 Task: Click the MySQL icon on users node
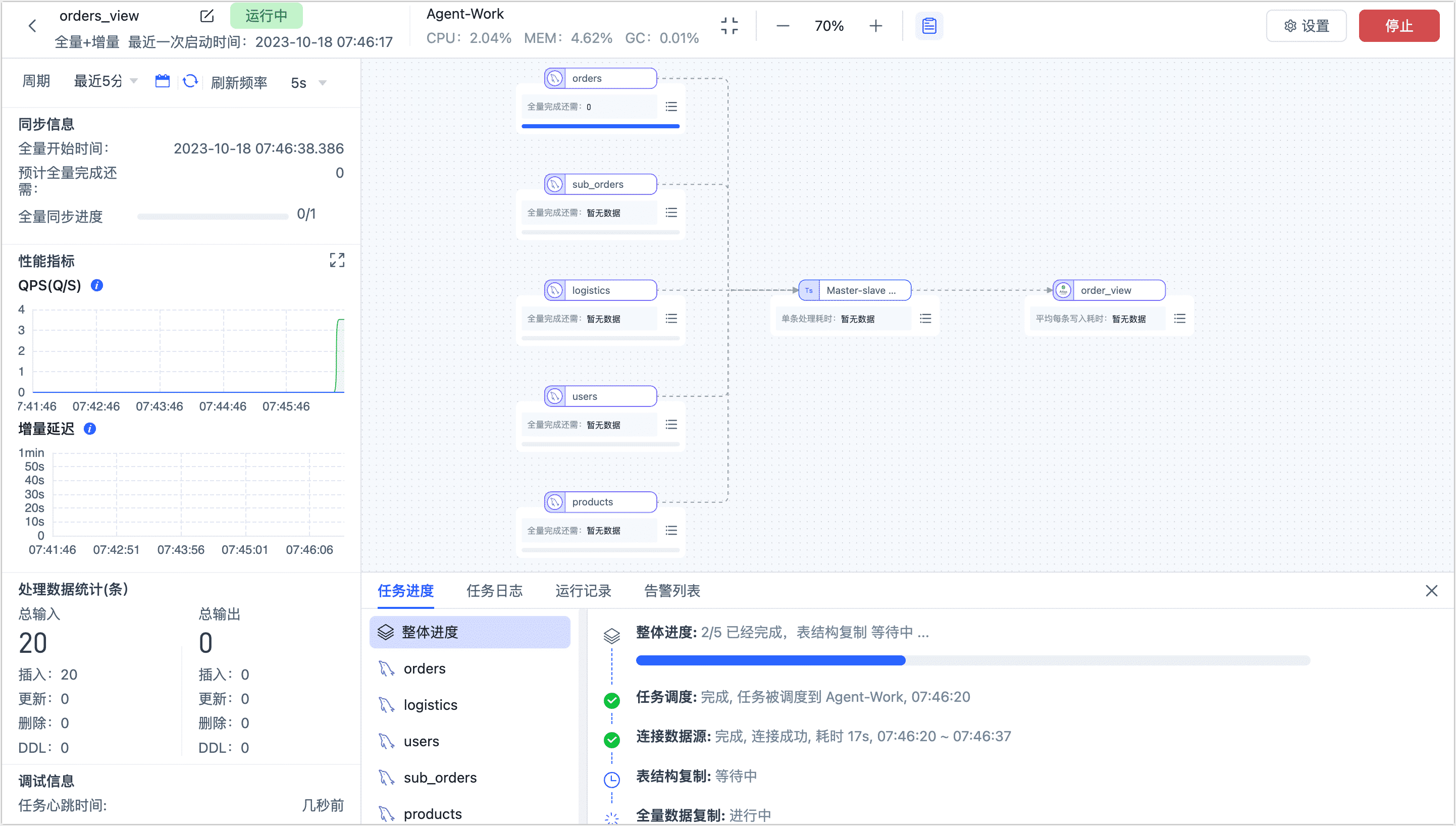point(555,396)
